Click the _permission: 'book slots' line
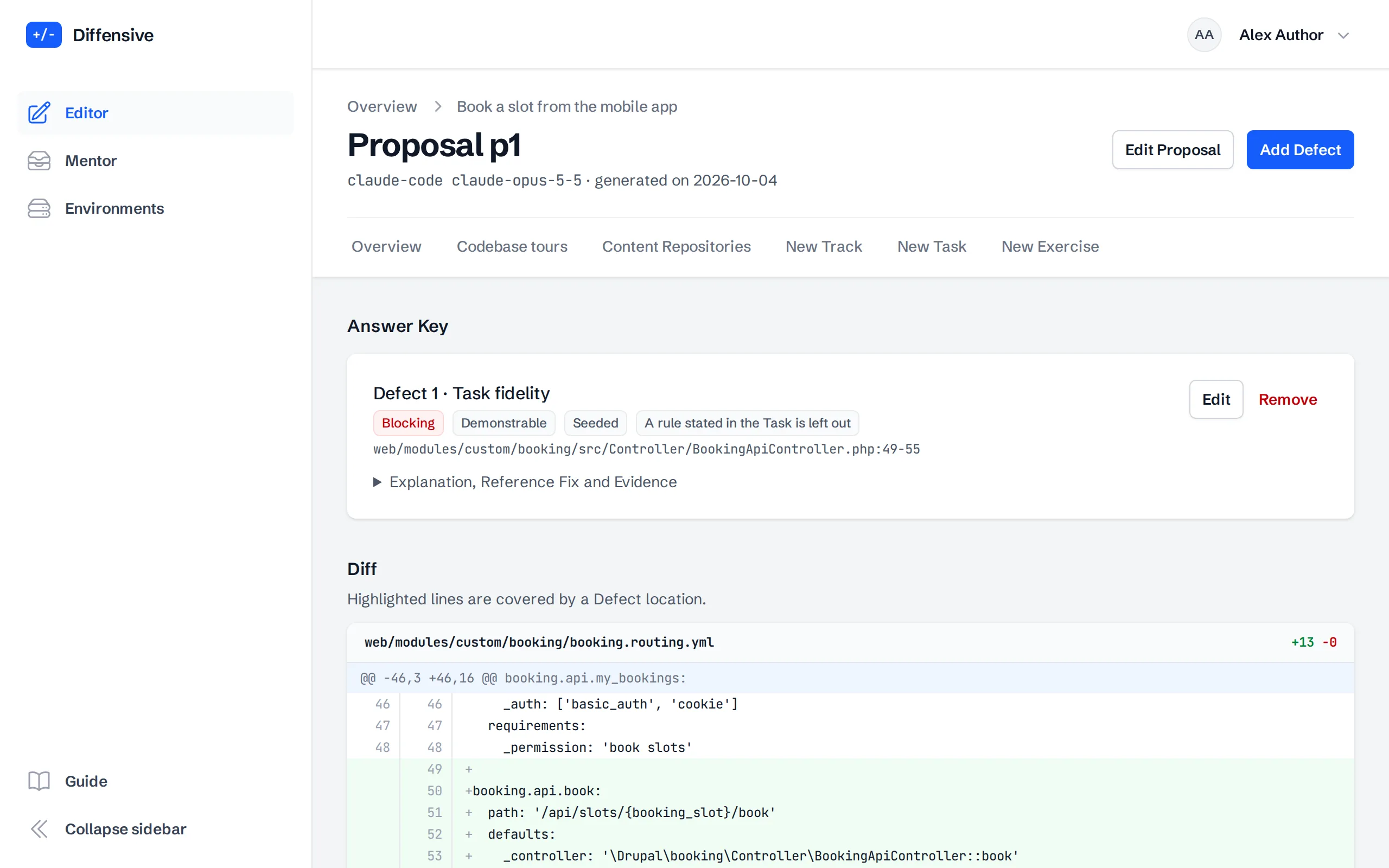Screen dimensions: 1389x868 point(851,748)
